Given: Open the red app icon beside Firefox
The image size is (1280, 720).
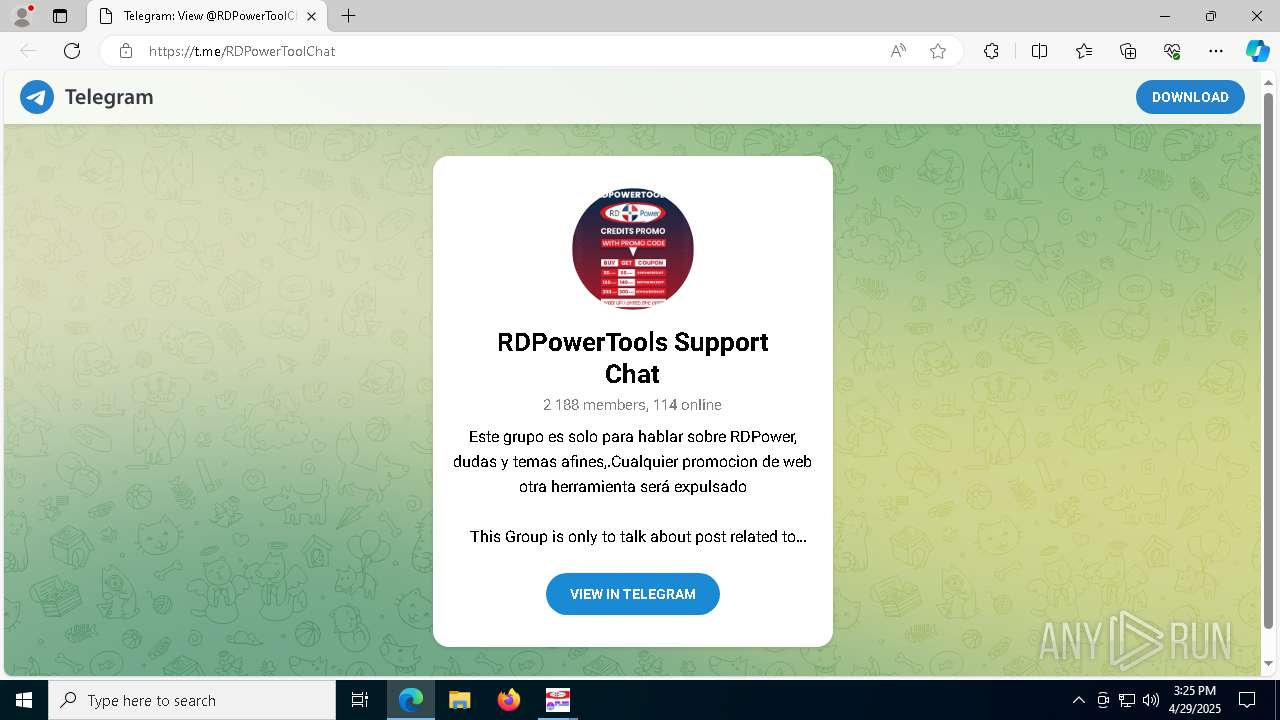Looking at the screenshot, I should [x=557, y=700].
